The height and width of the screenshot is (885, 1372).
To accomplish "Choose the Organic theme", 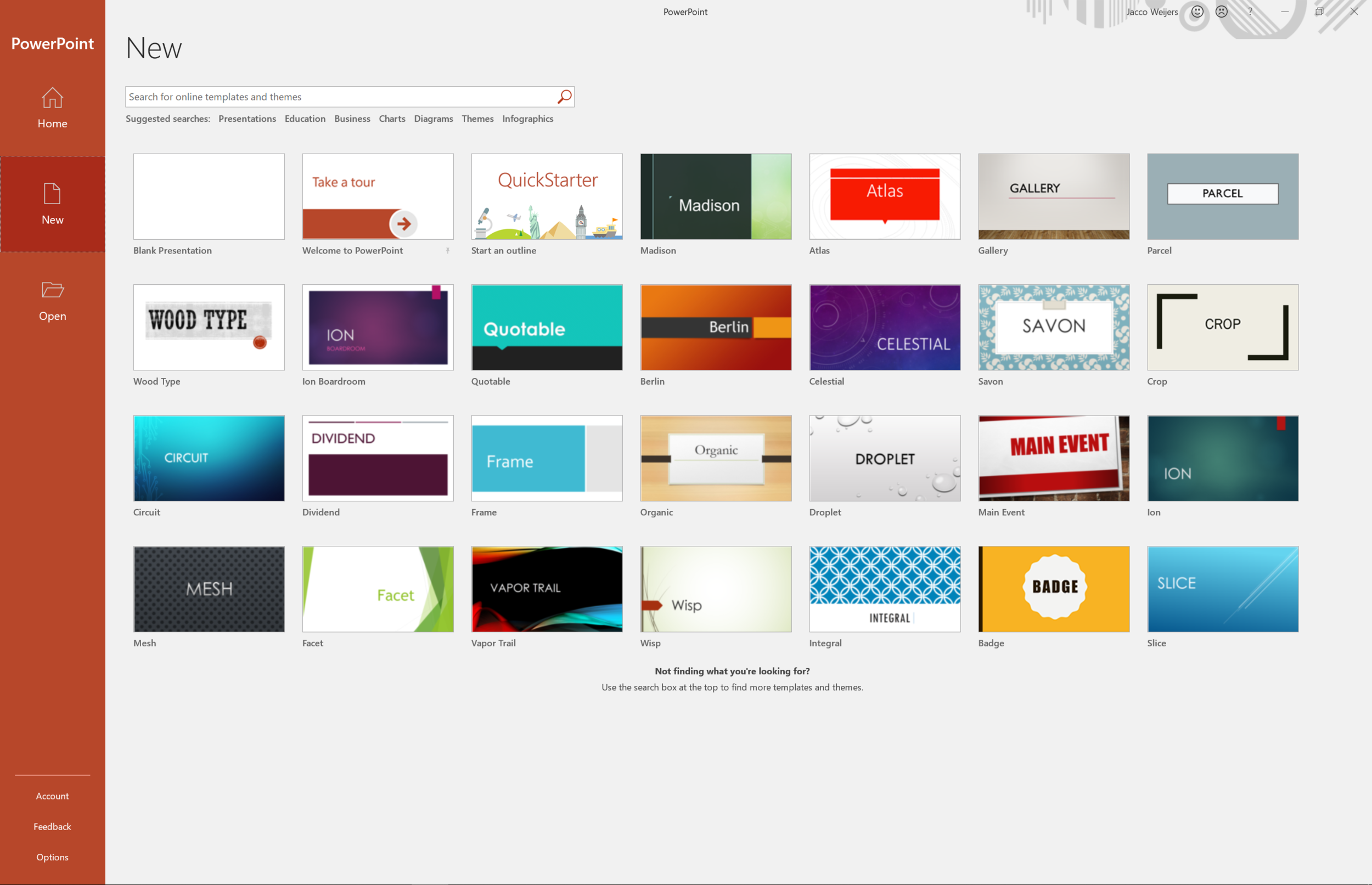I will pyautogui.click(x=716, y=459).
